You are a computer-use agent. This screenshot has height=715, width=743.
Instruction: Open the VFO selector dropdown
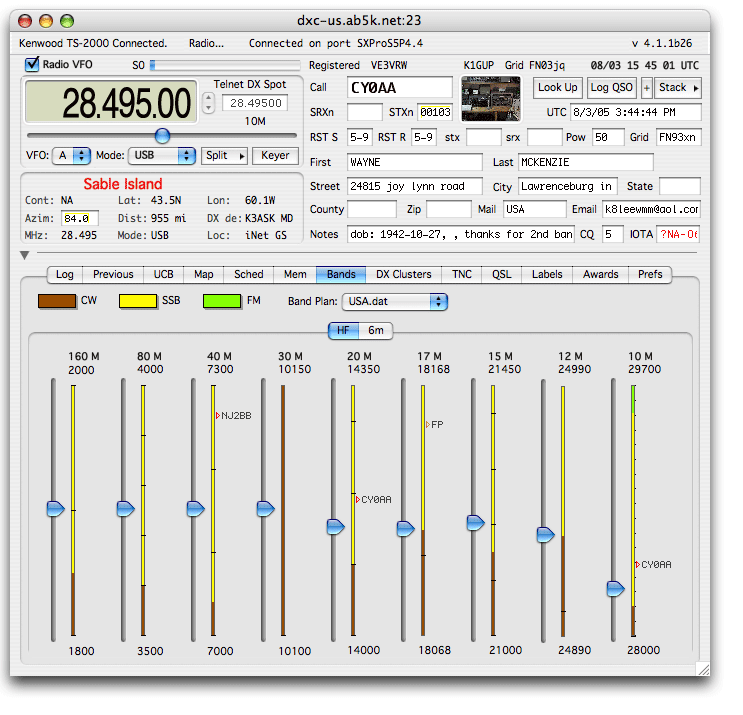click(x=74, y=156)
